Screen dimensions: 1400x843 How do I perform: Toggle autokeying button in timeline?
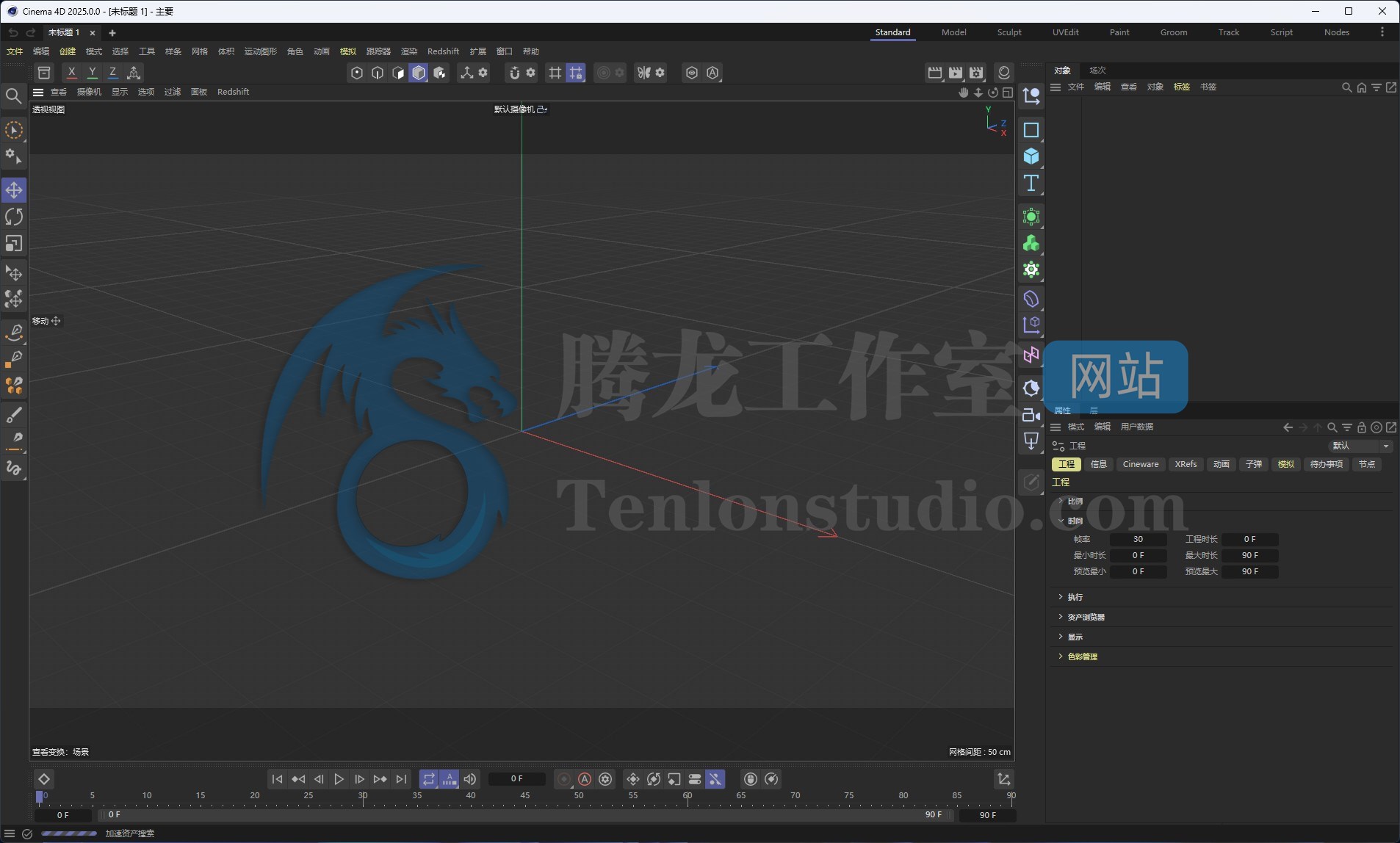tap(585, 779)
